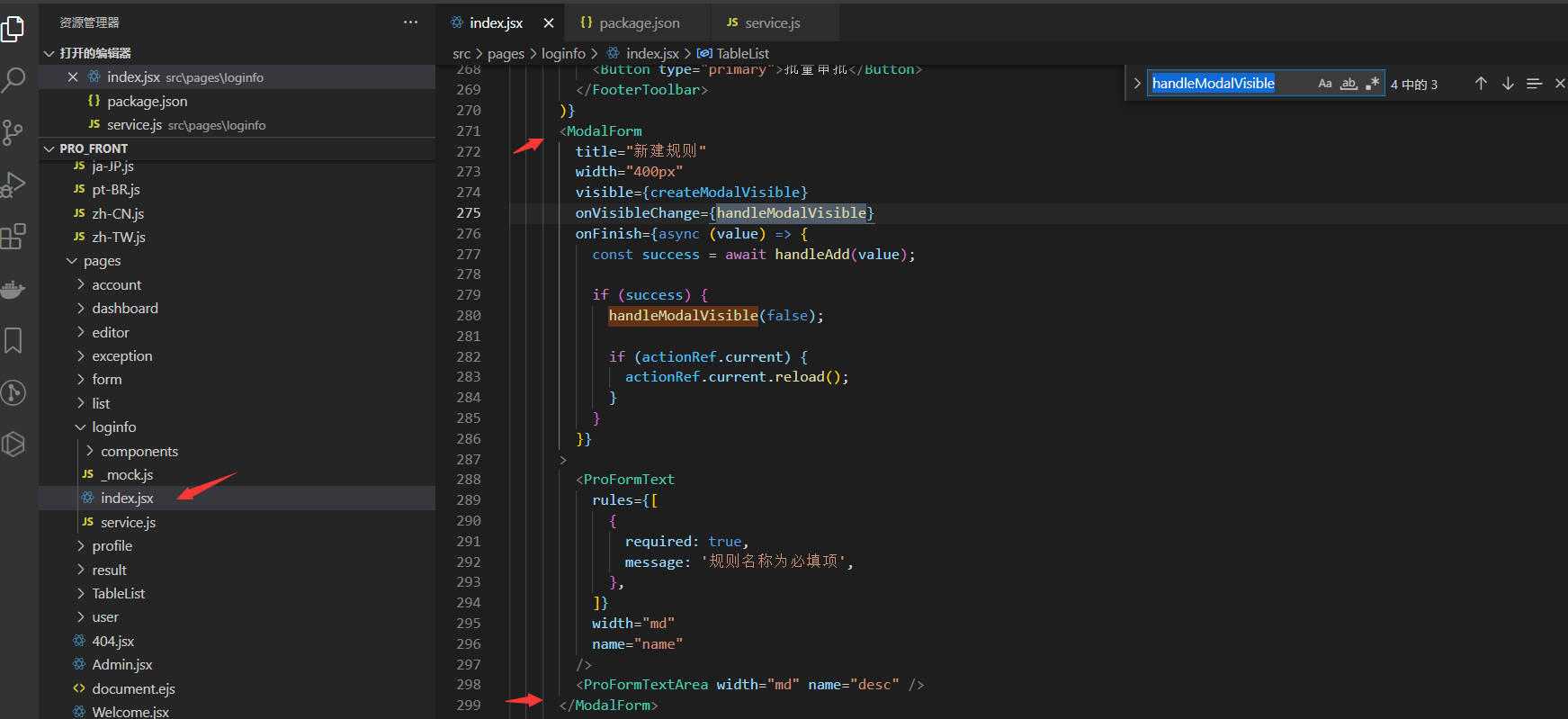Open pt-BR.js locale file

pyautogui.click(x=237, y=190)
